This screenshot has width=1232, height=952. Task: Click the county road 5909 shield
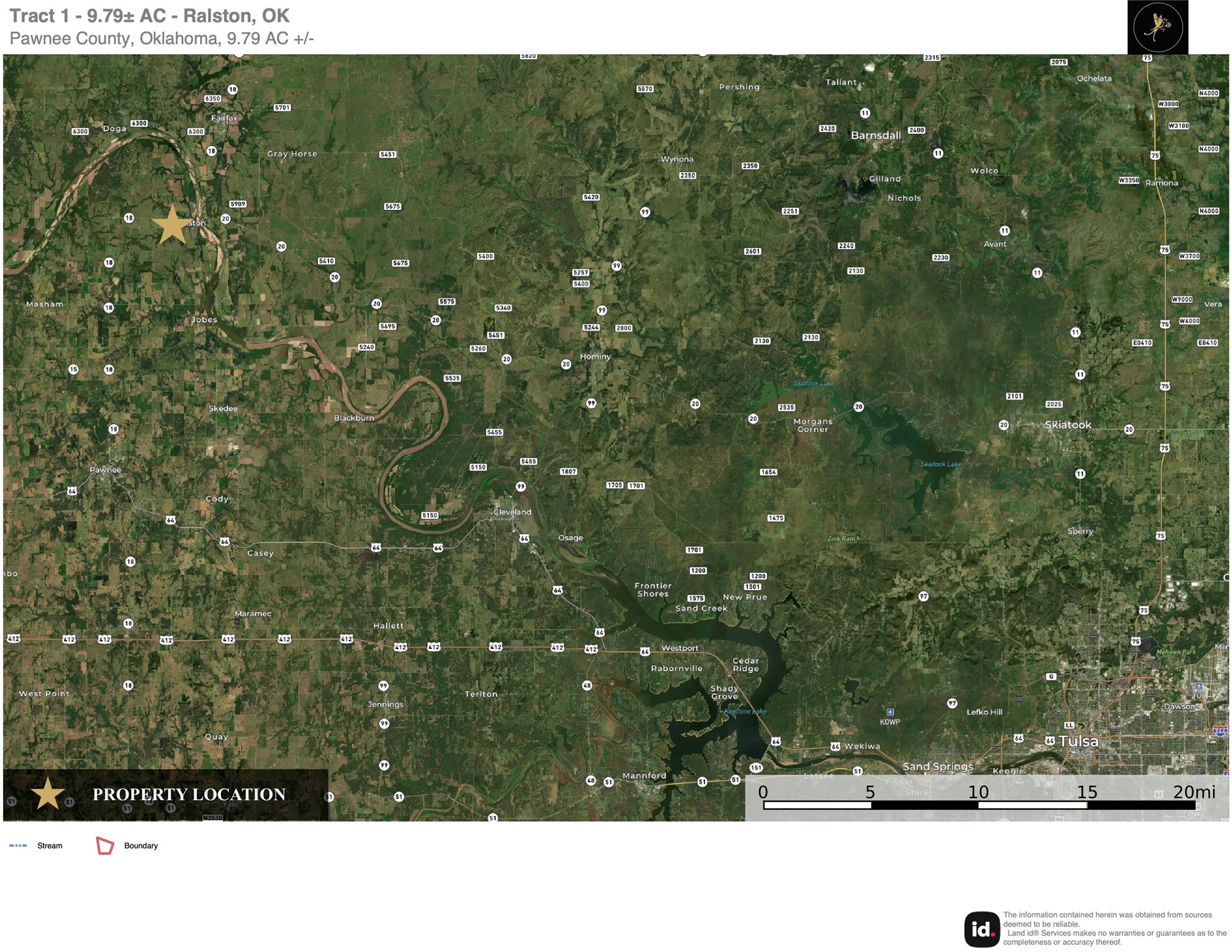tap(238, 204)
